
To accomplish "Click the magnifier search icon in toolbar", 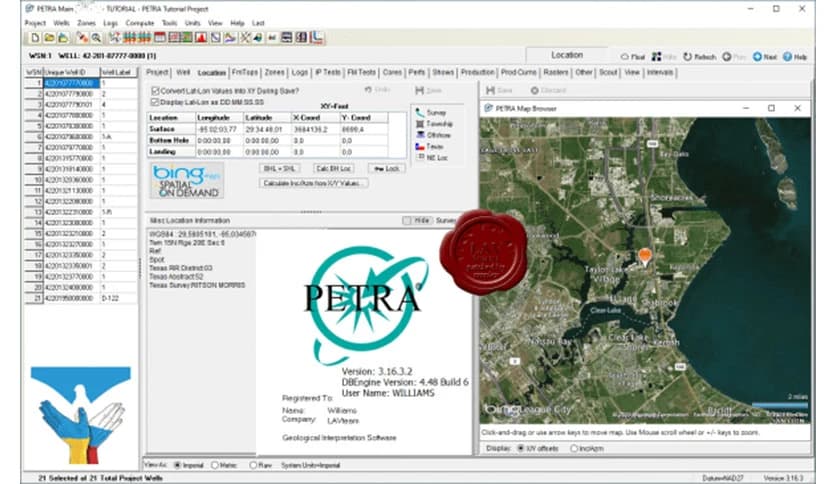I will pyautogui.click(x=96, y=37).
